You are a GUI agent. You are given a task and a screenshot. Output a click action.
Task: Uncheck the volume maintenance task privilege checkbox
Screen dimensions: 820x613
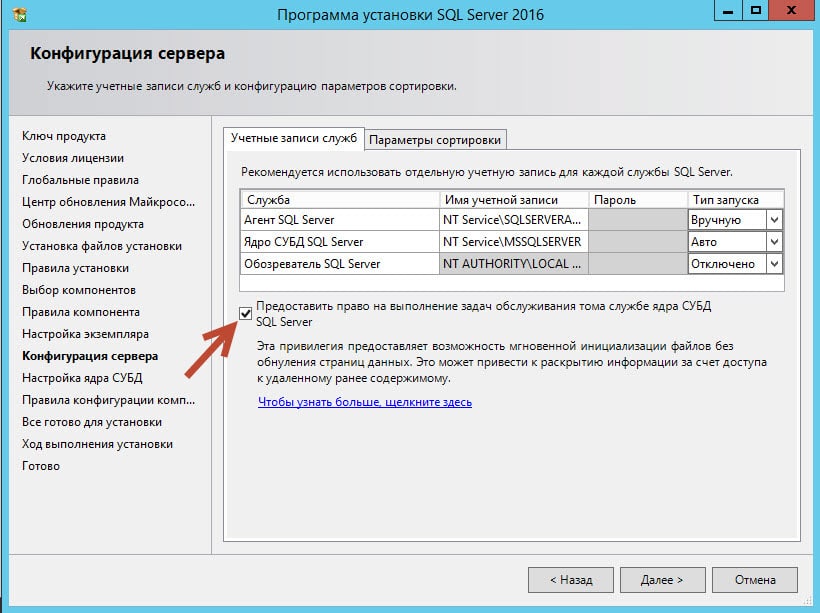coord(246,314)
